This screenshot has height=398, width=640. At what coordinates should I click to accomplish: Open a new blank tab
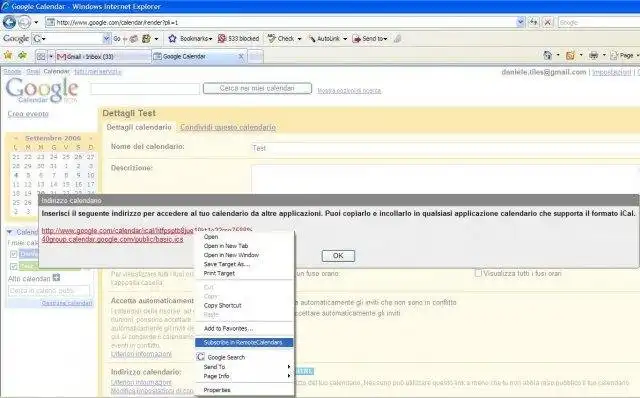pyautogui.click(x=256, y=56)
